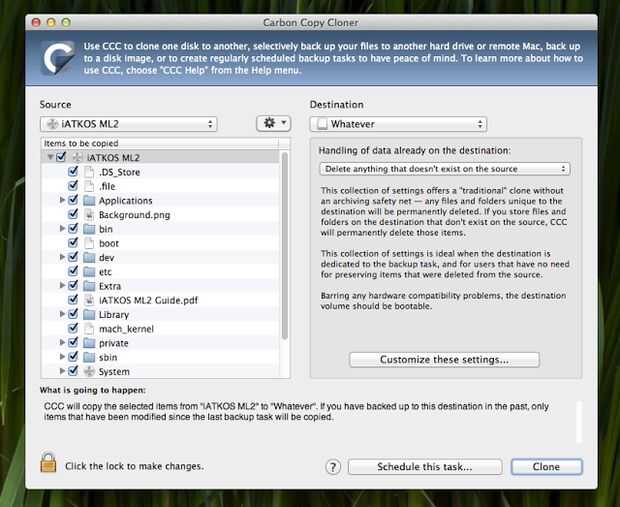Click the Library folder icon

(89, 314)
